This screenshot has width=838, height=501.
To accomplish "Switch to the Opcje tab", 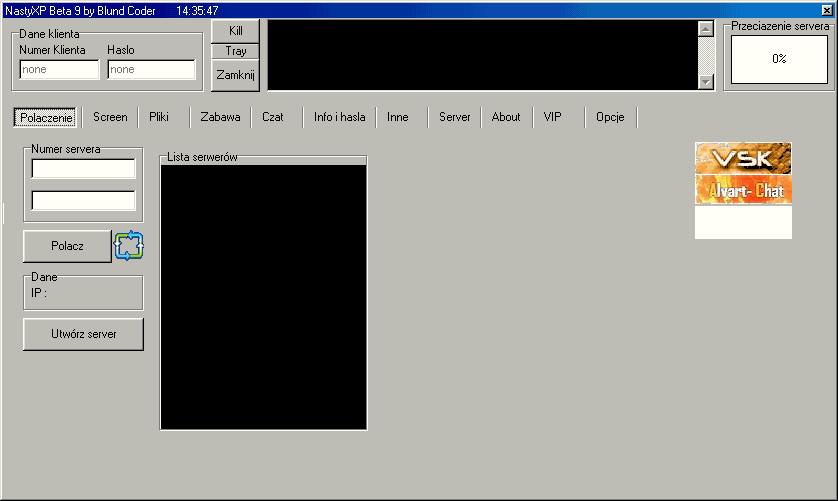I will point(610,117).
